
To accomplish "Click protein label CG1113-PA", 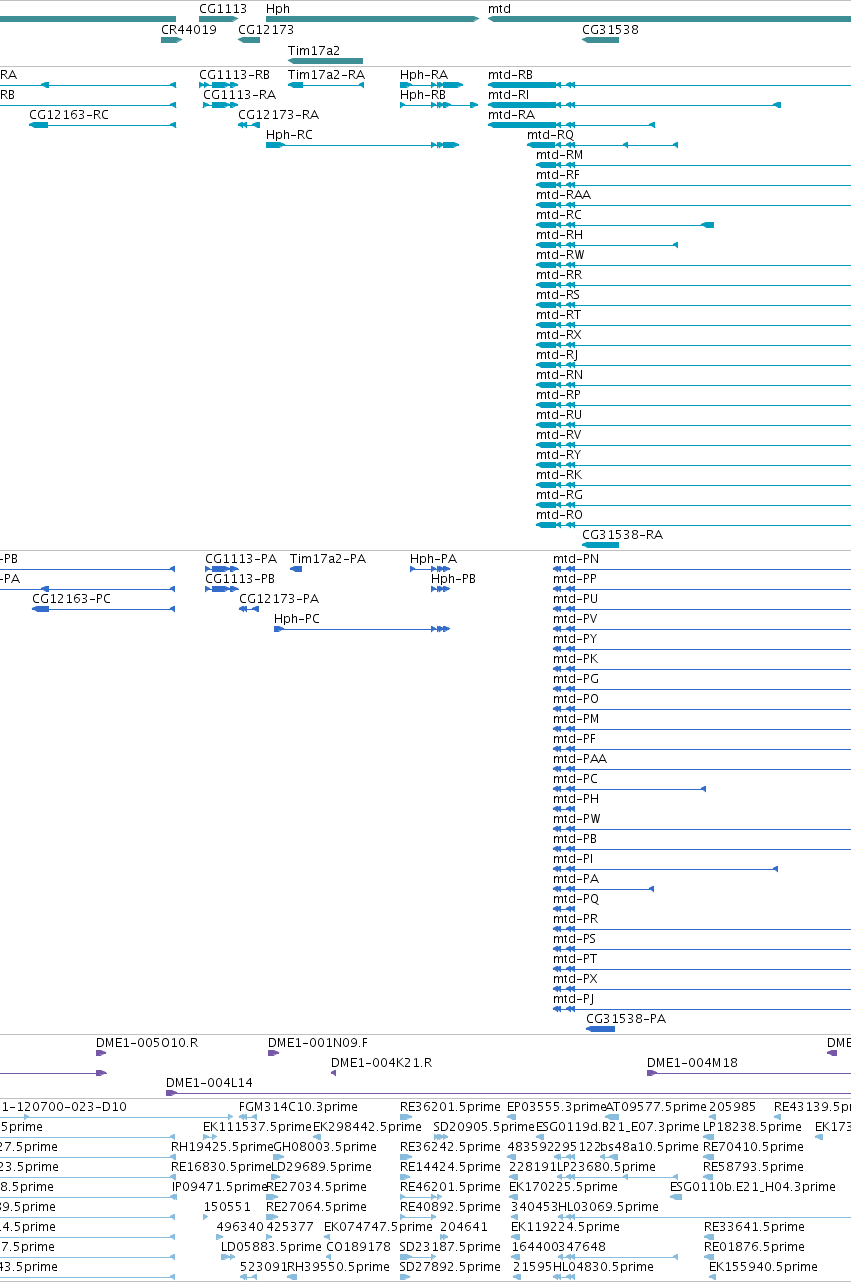I will pyautogui.click(x=241, y=558).
